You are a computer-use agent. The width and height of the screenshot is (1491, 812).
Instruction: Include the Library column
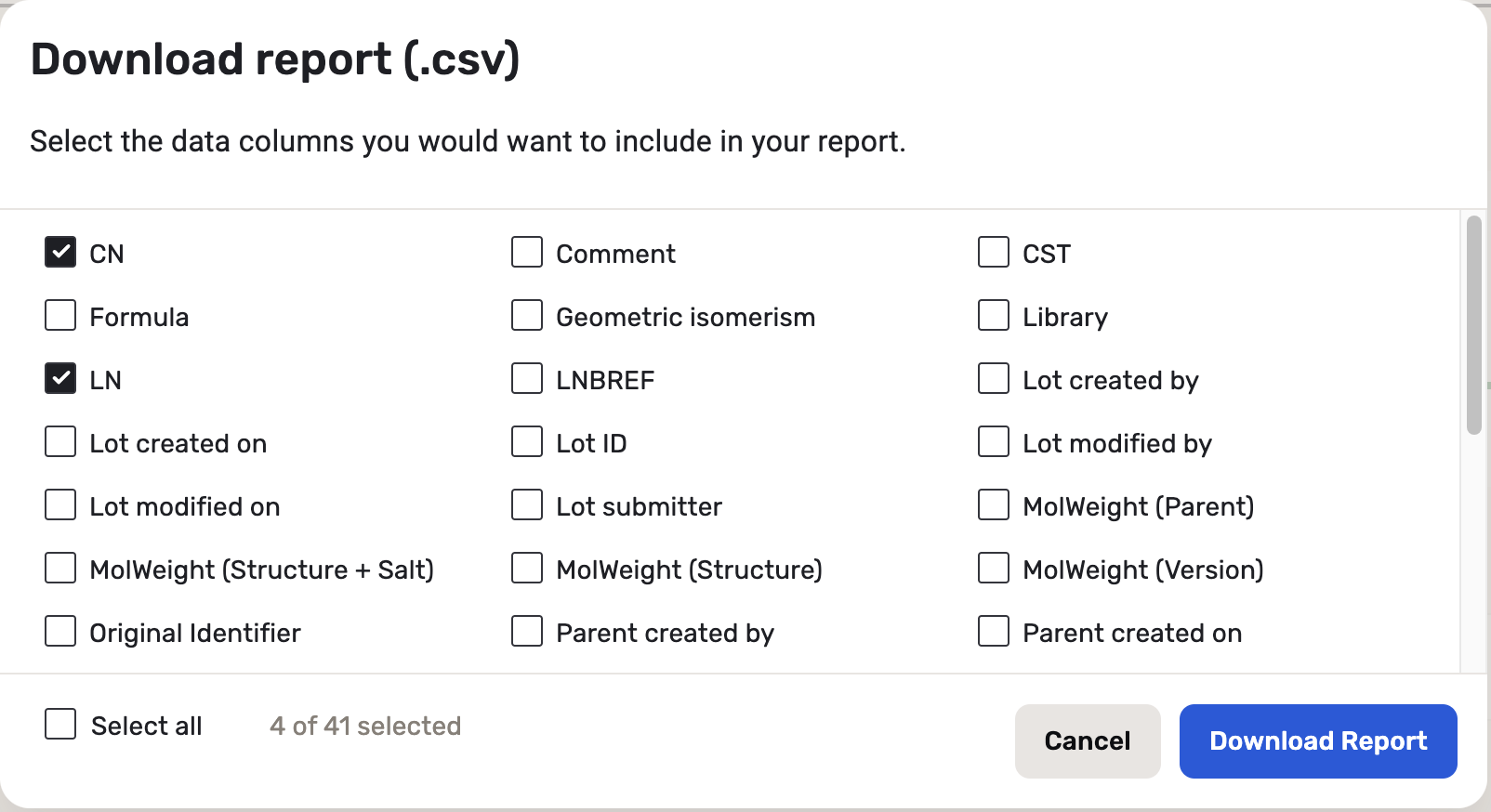994,315
